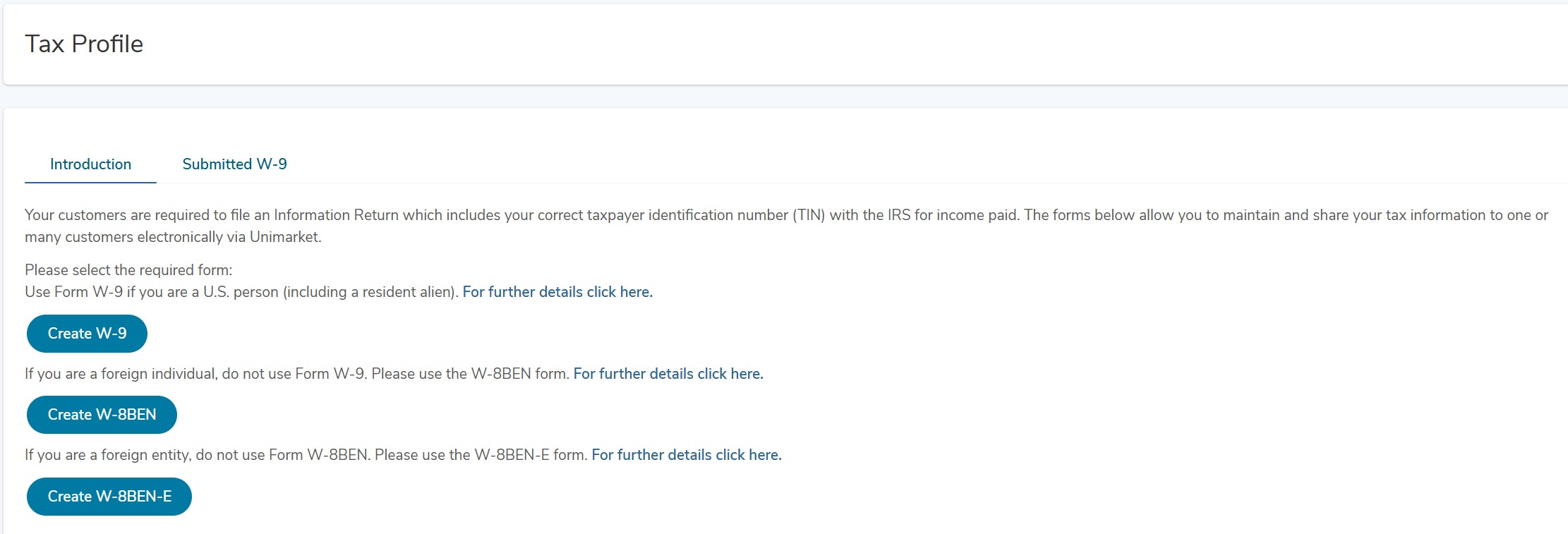Open further details link for Form W-9

(557, 292)
